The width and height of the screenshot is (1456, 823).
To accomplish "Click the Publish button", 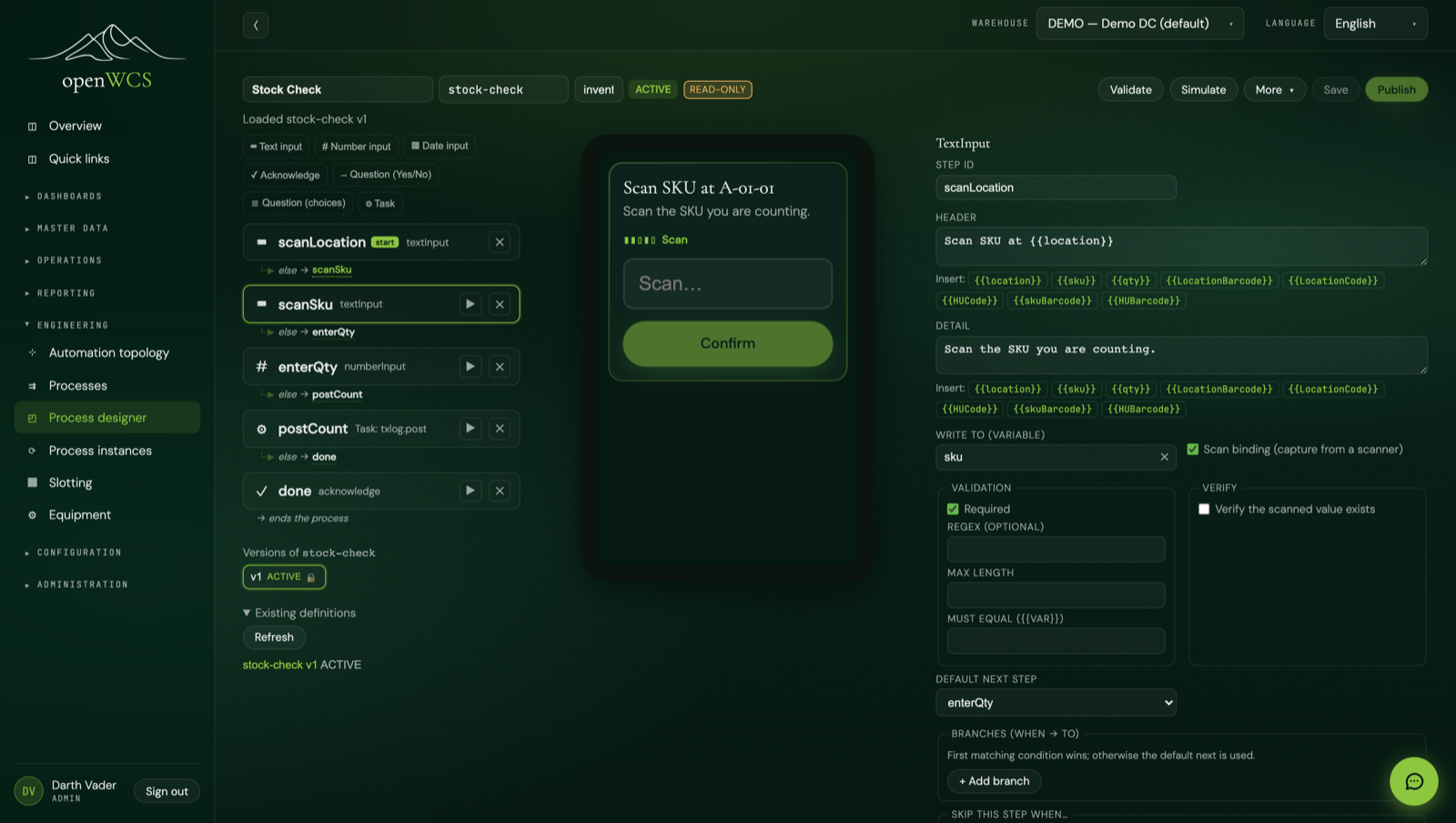I will pyautogui.click(x=1396, y=89).
